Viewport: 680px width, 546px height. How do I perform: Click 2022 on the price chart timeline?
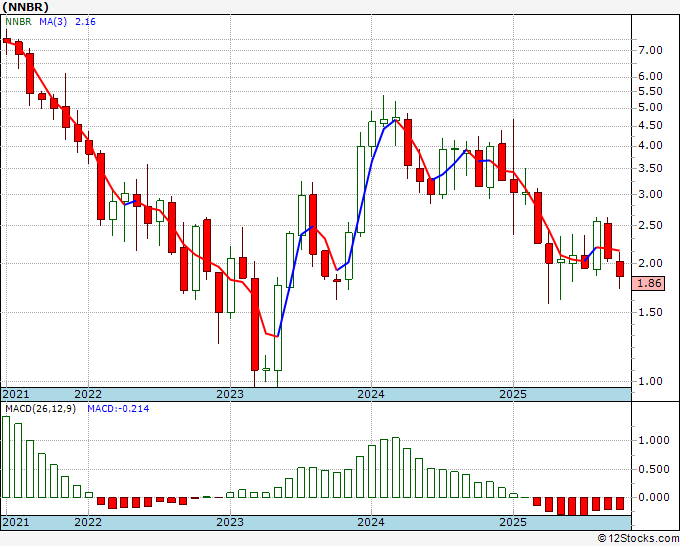click(88, 394)
